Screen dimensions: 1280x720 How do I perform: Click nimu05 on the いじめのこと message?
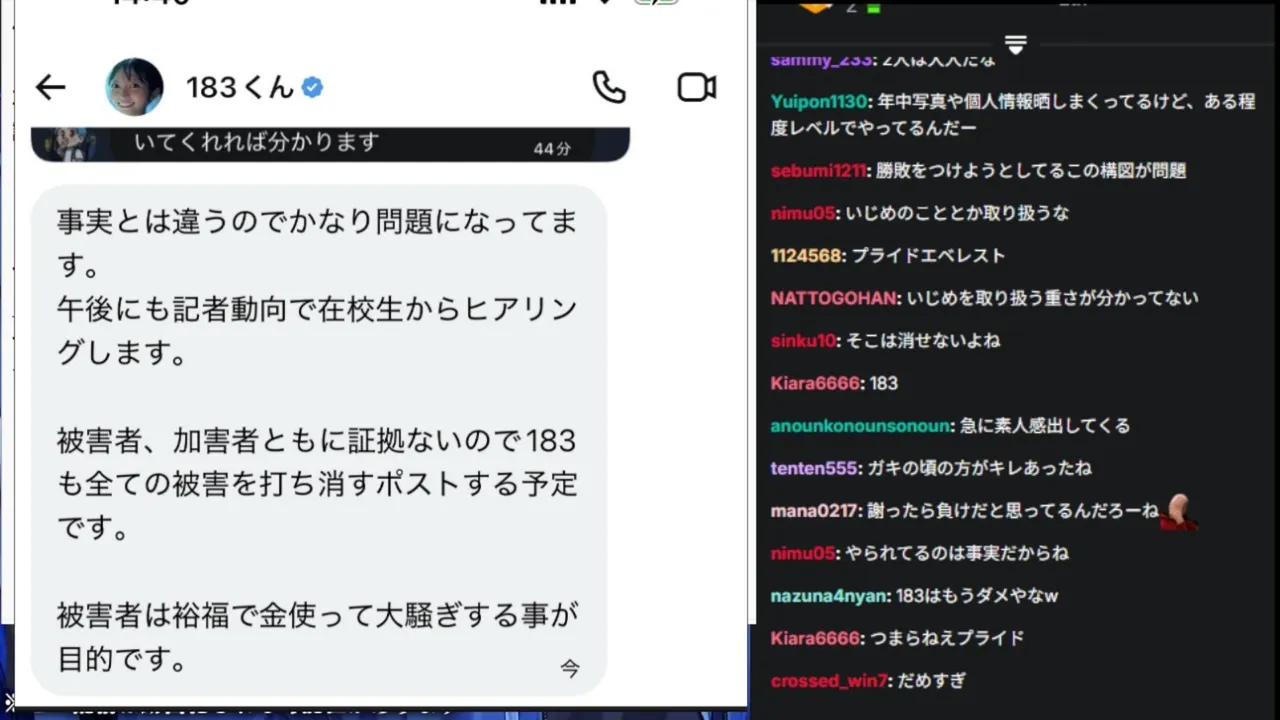click(x=803, y=213)
